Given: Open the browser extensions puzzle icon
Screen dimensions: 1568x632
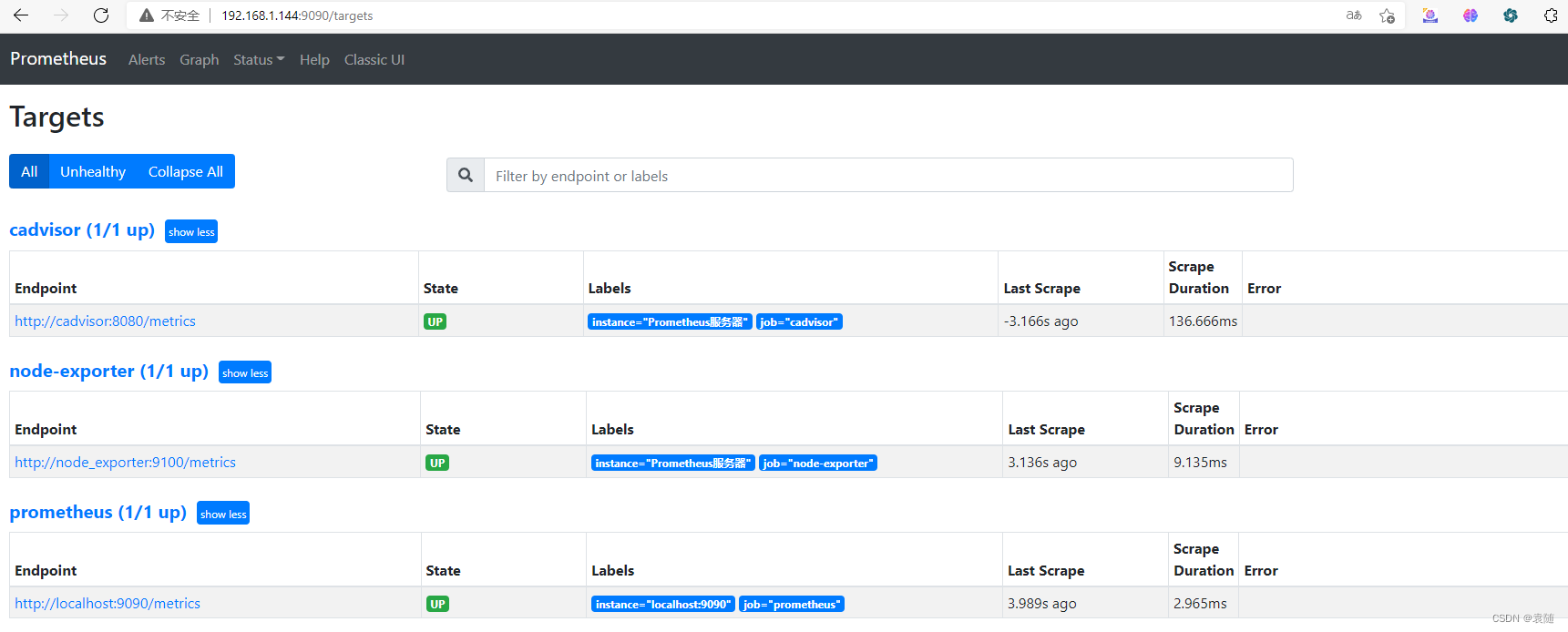Looking at the screenshot, I should pyautogui.click(x=1551, y=15).
